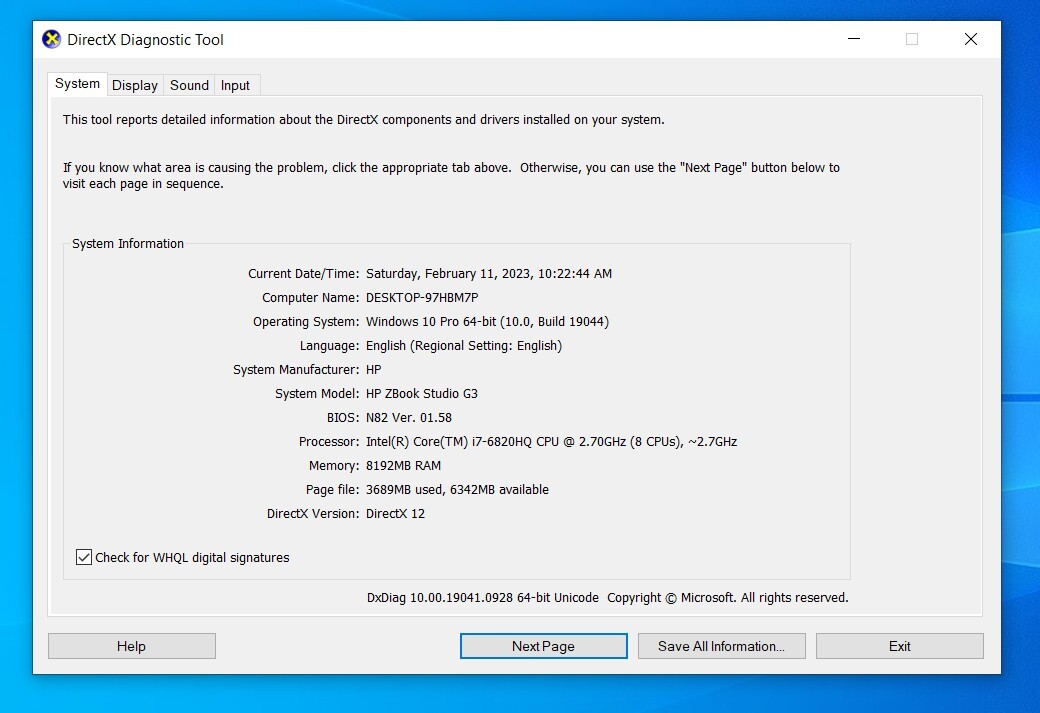Minimize the DirectX Diagnostic Tool window
Screen dimensions: 1040x713
pyautogui.click(x=854, y=39)
